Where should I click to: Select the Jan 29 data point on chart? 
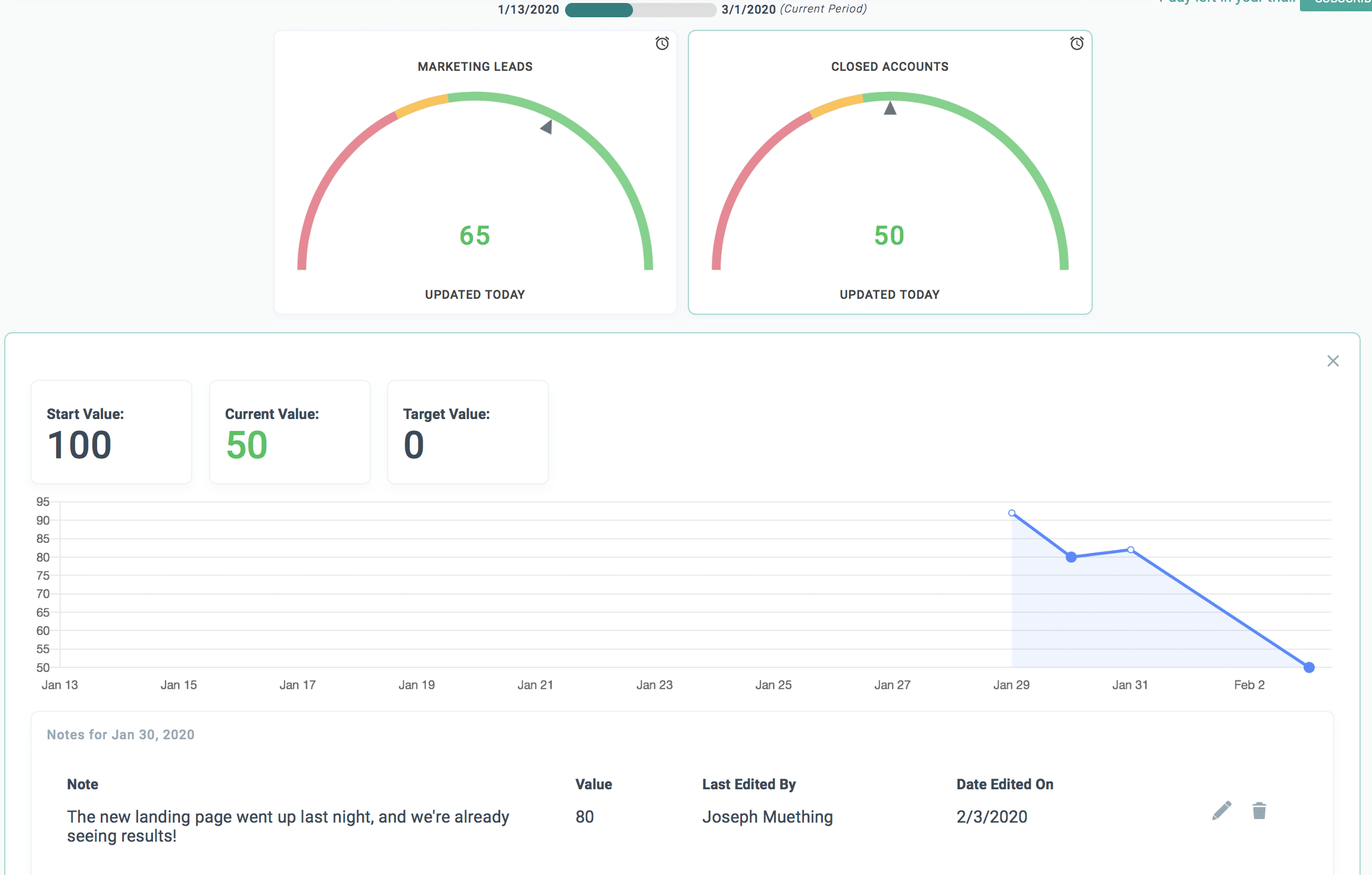click(1012, 513)
